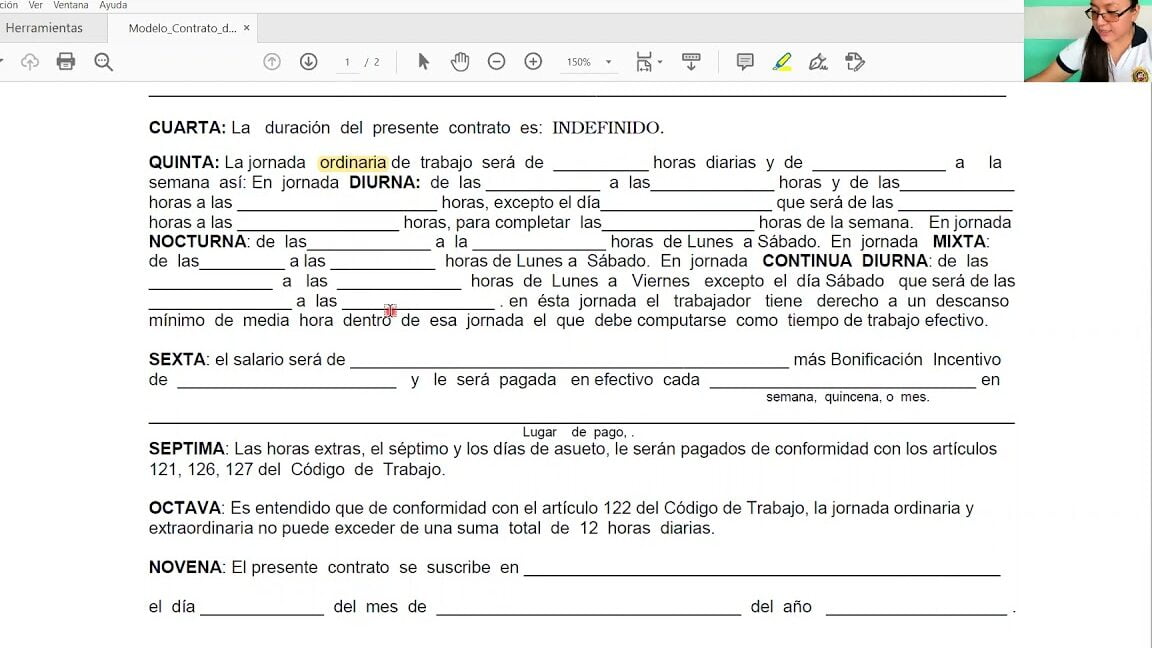
Task: Click the yellow highlighted word ordinaria
Action: 352,162
